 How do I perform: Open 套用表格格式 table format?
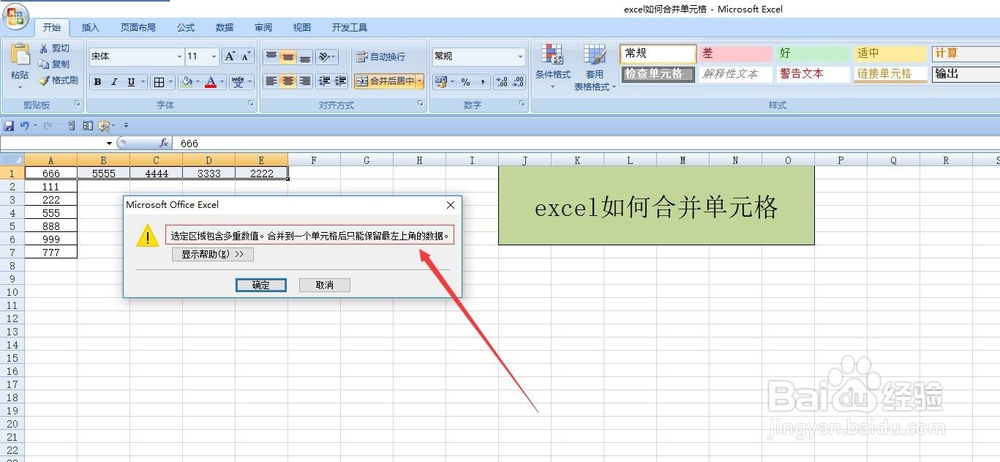594,66
